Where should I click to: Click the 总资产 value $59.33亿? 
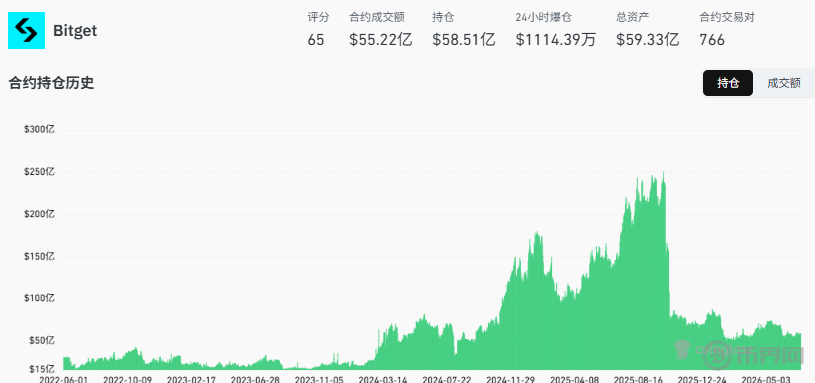point(648,40)
